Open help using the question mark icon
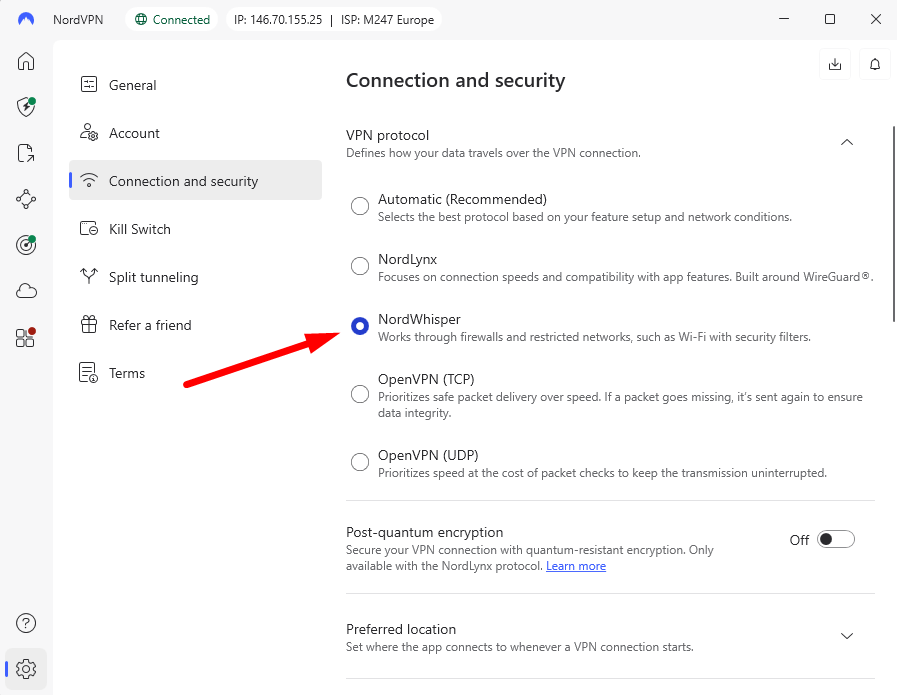 click(25, 622)
